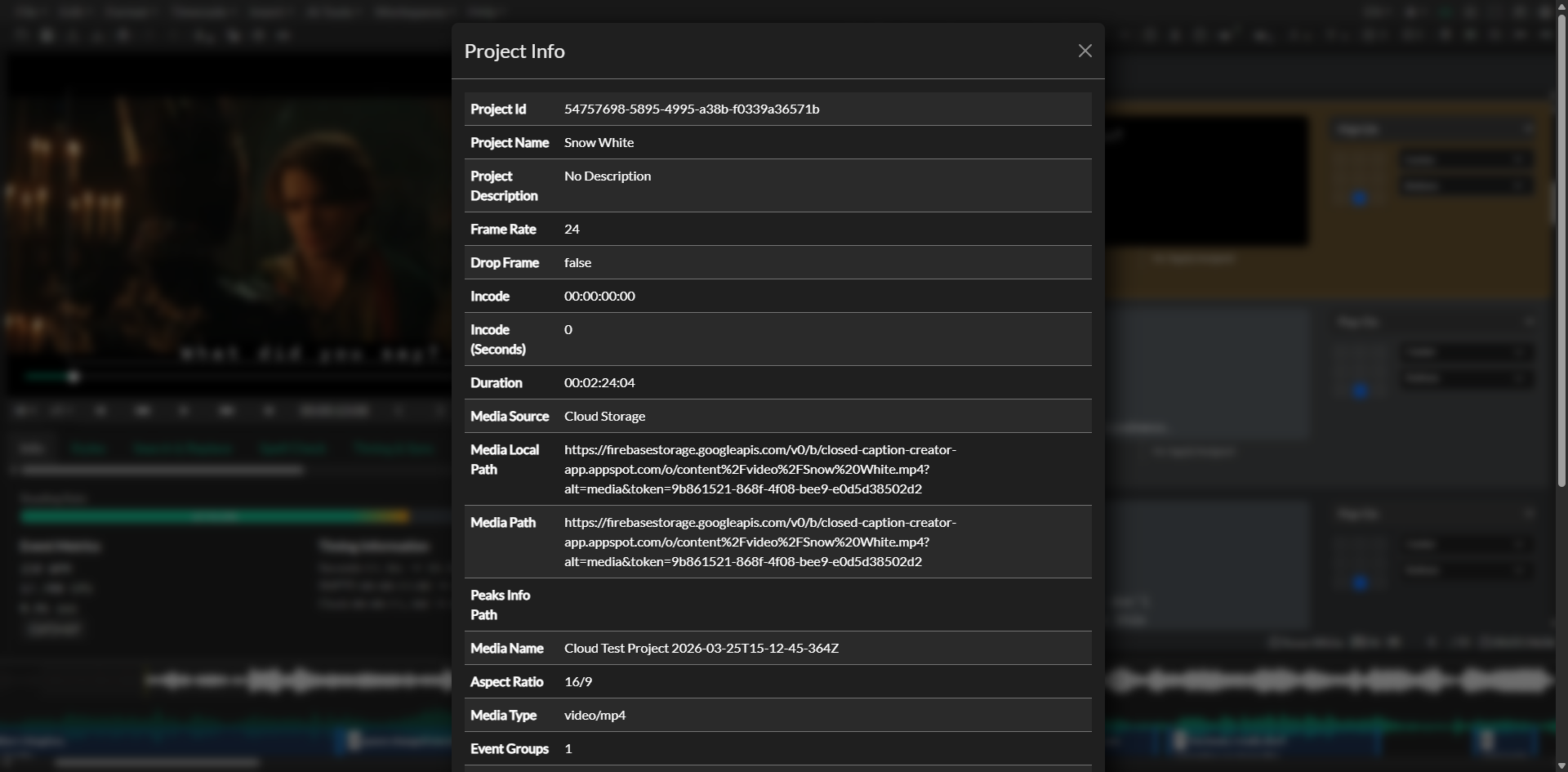
Task: Click the Duration label
Action: 496,382
